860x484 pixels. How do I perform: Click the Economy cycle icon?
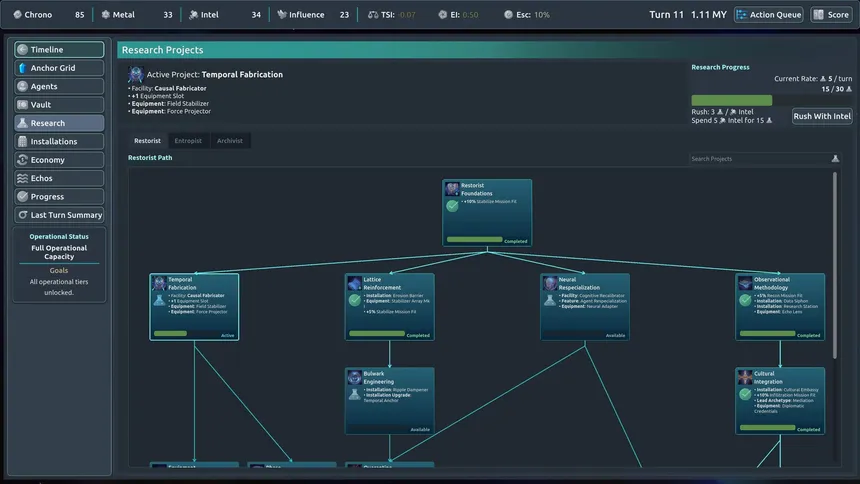(22, 160)
